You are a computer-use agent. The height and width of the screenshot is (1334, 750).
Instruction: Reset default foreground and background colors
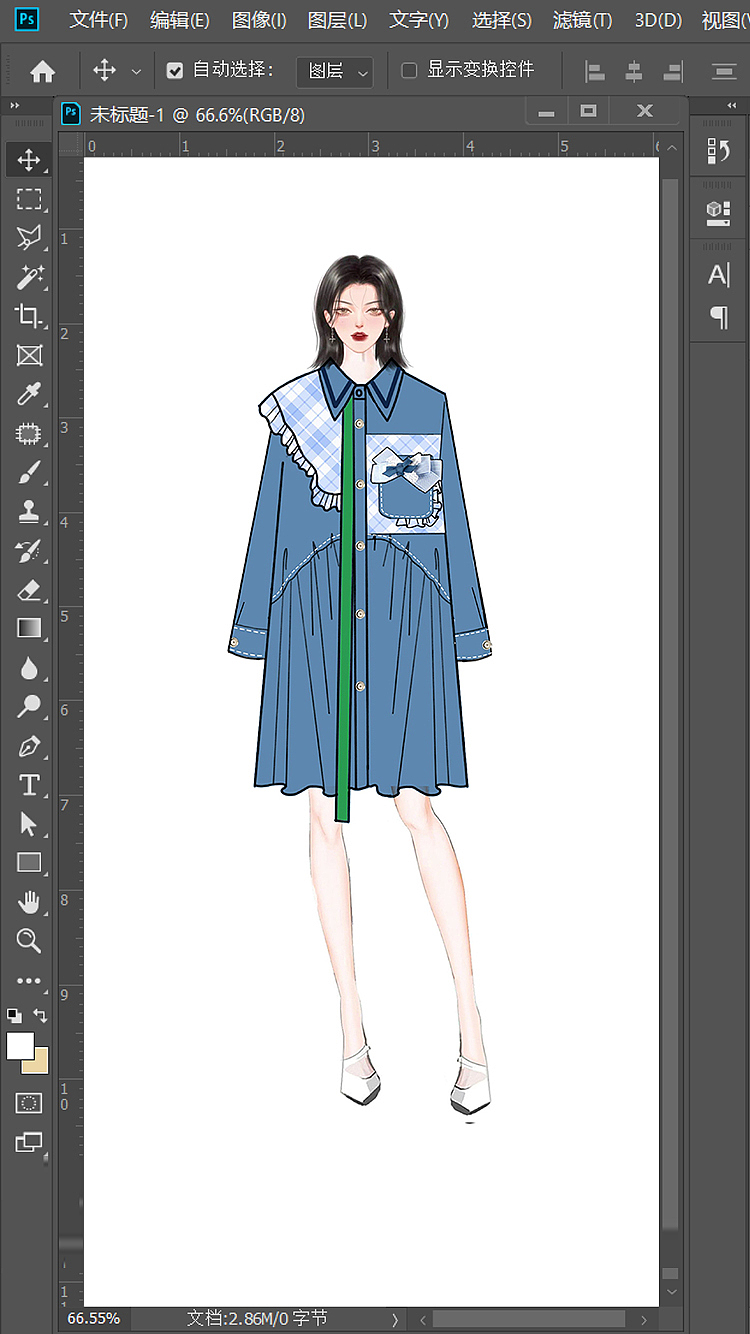pyautogui.click(x=14, y=1015)
